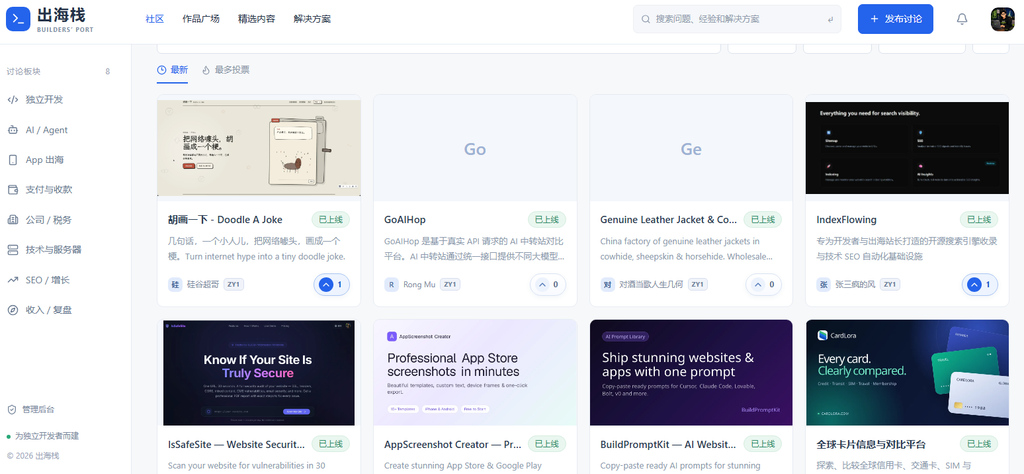Click the 管理后台 shield icon
The height and width of the screenshot is (474, 1024).
coord(12,409)
